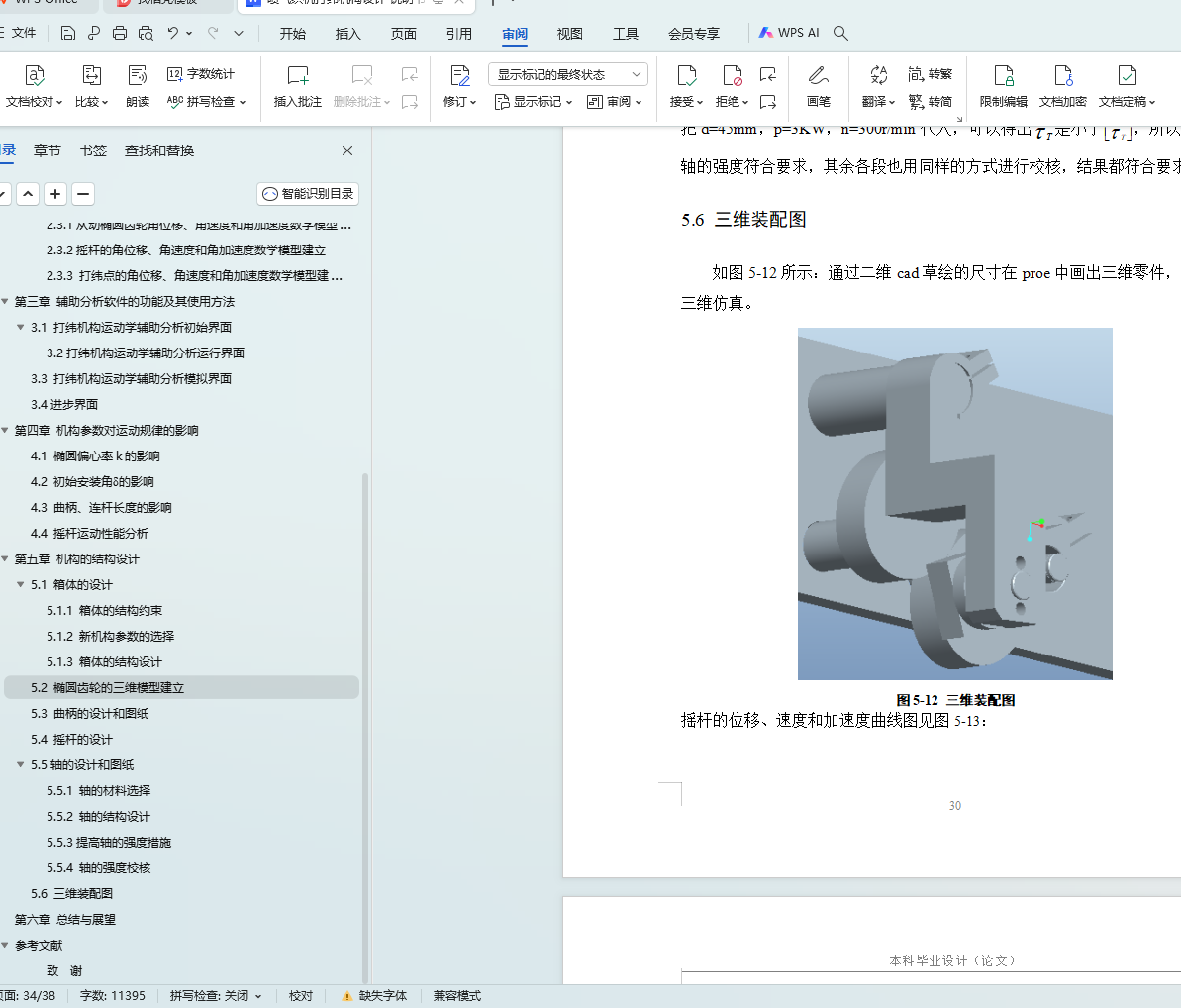Click 插入批注 to add a comment
The image size is (1181, 1008).
coord(298,86)
